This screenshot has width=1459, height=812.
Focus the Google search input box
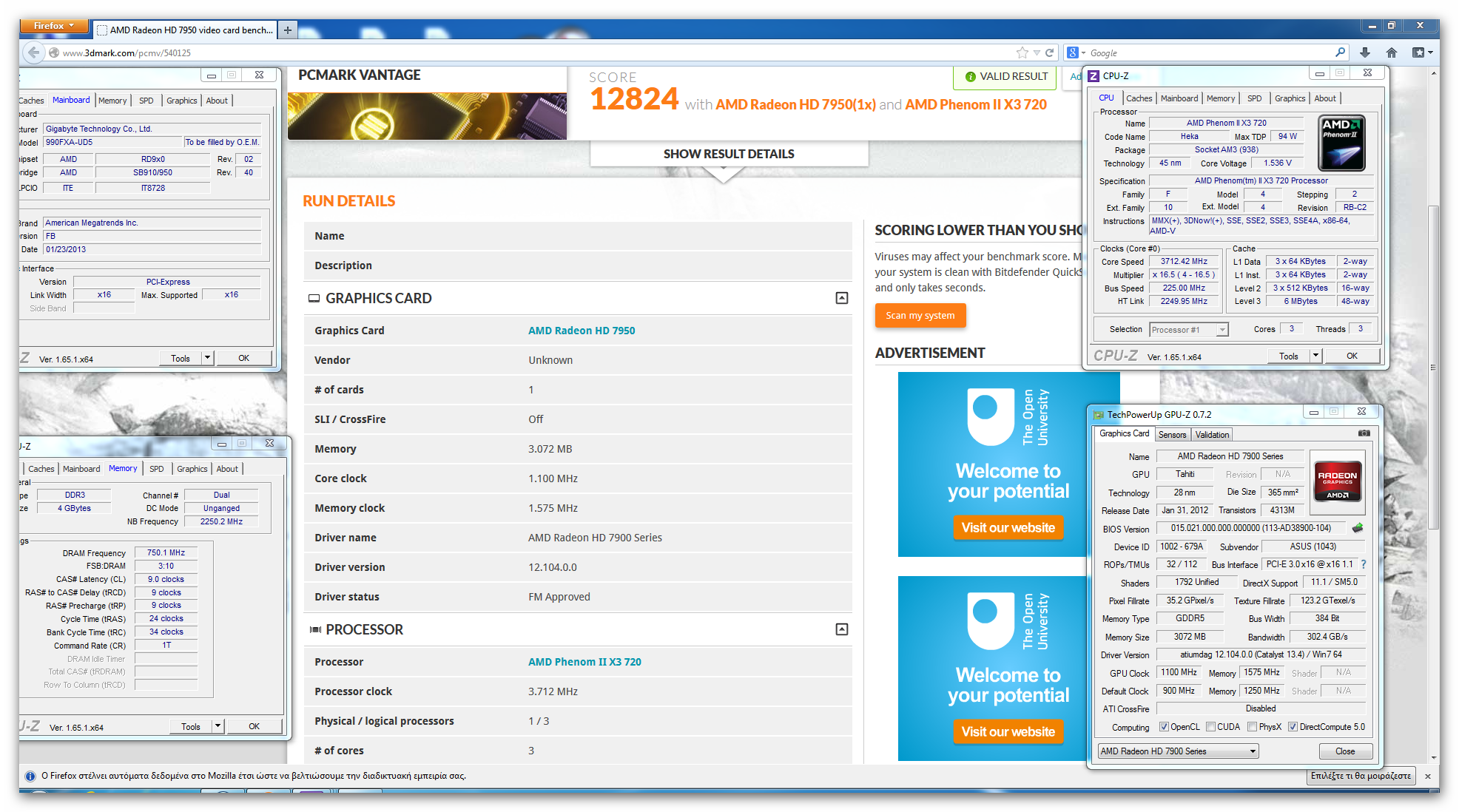coord(1210,53)
